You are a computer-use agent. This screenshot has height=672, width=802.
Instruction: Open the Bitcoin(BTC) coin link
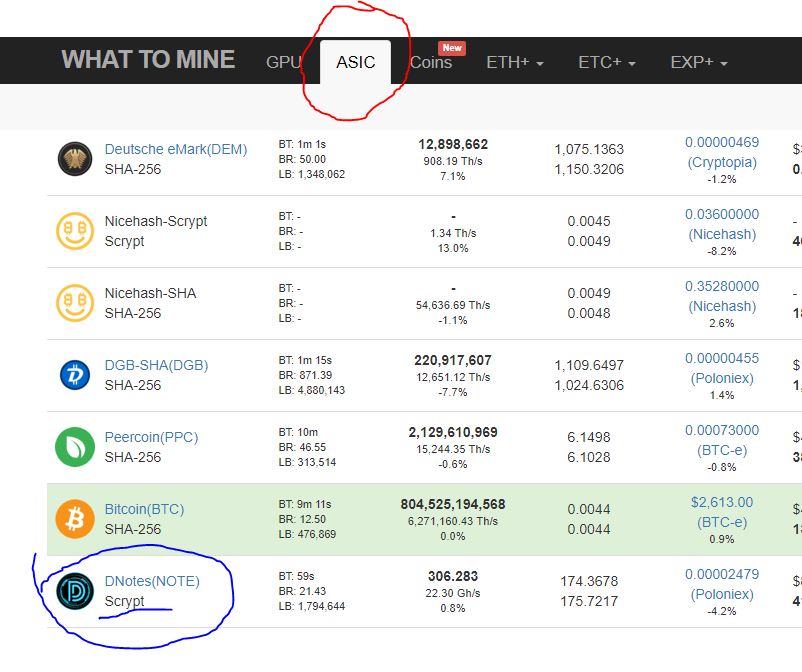[144, 509]
